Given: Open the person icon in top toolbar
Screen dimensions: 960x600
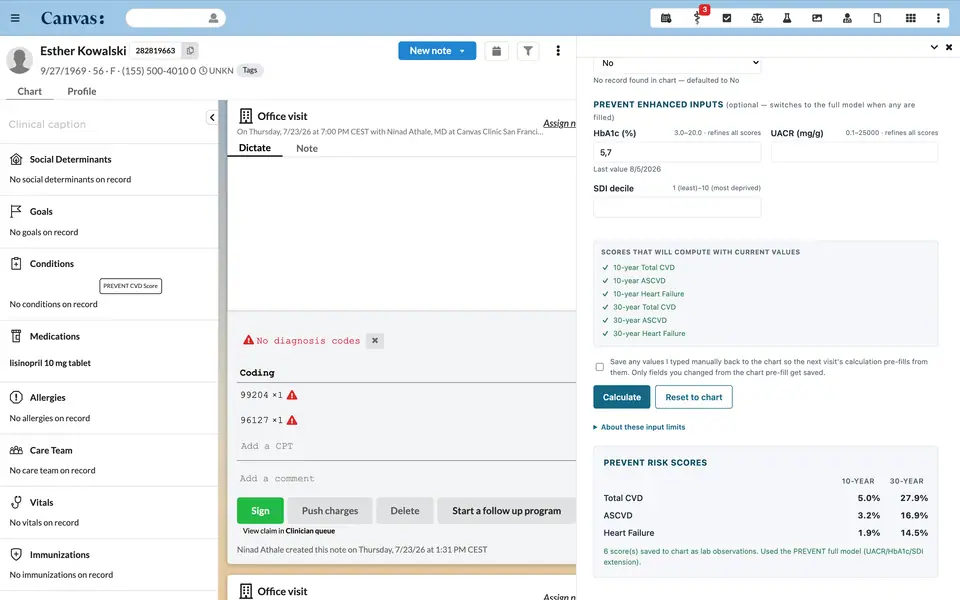Looking at the screenshot, I should [847, 18].
